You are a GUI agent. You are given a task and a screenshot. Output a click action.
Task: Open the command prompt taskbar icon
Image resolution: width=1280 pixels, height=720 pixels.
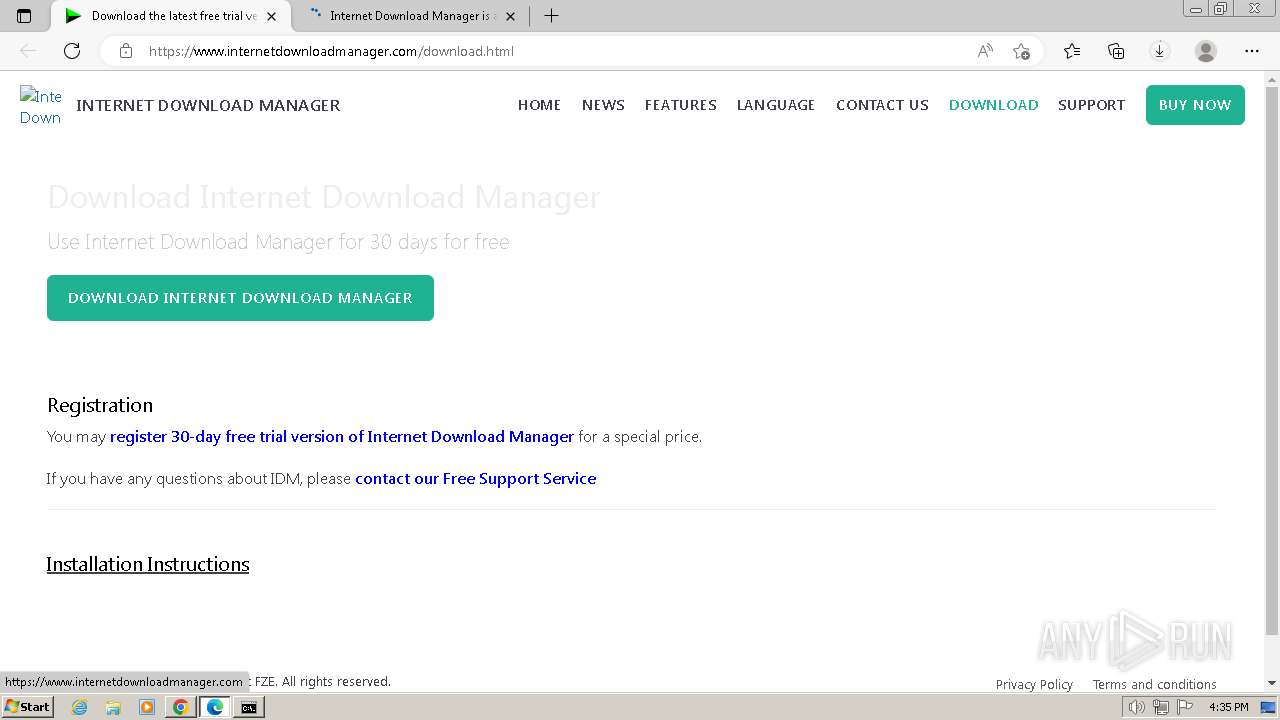pos(249,707)
